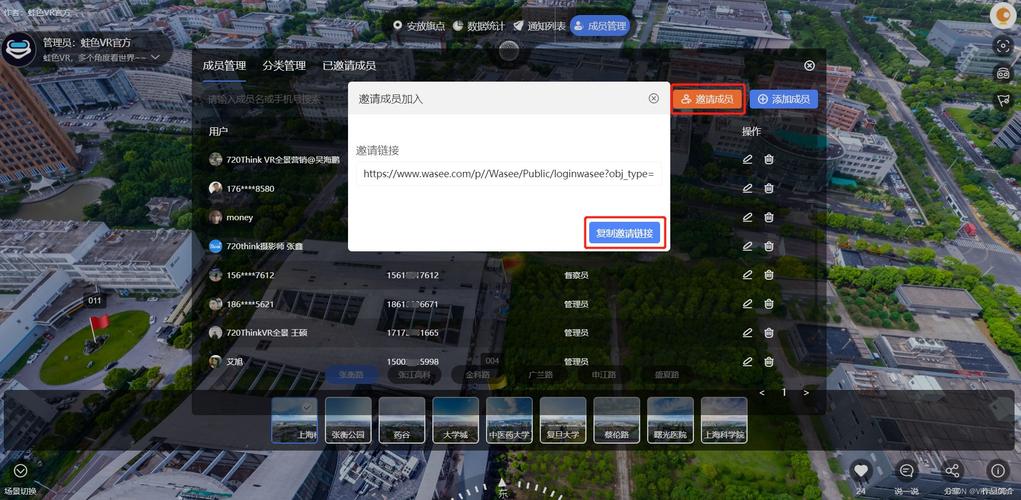Open the 曙光医院 scene thumbnail
Image resolution: width=1021 pixels, height=500 pixels.
tap(671, 421)
